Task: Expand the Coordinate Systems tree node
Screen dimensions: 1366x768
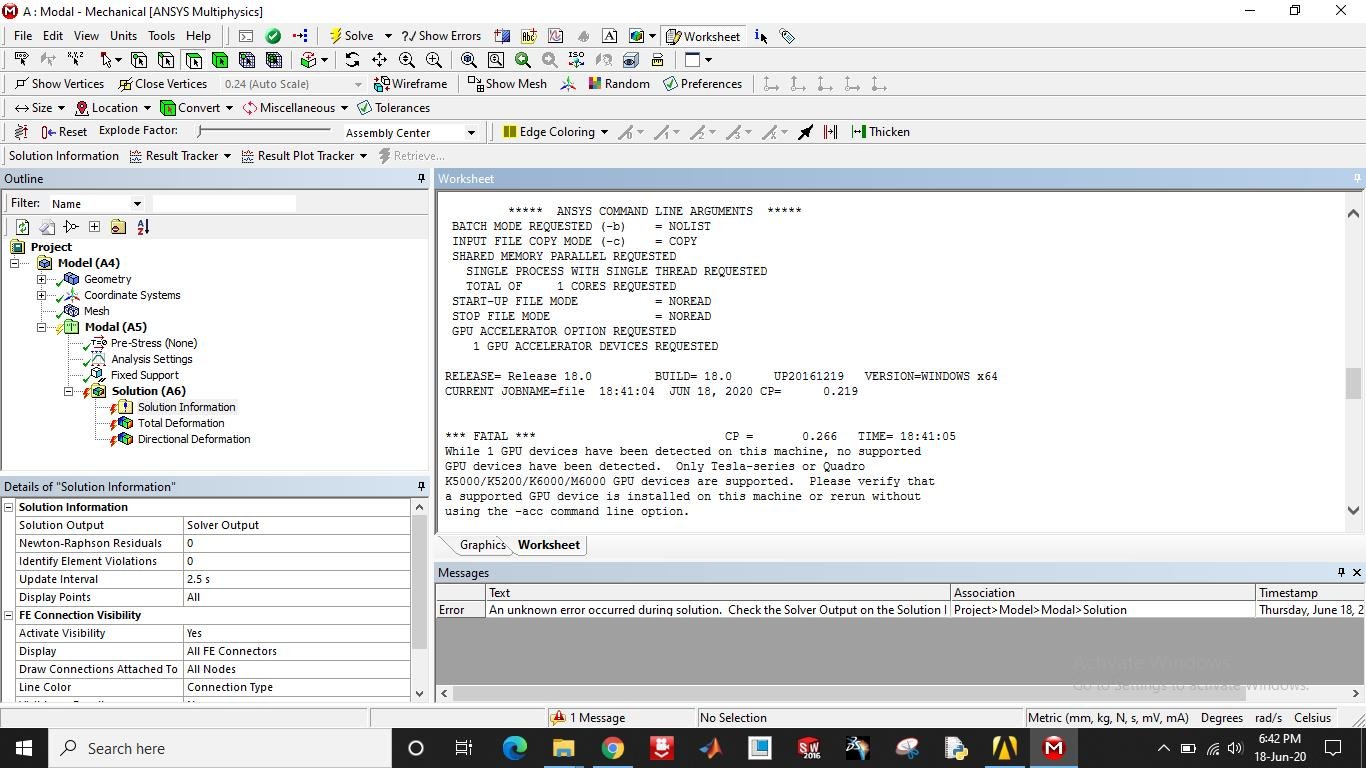Action: tap(41, 295)
